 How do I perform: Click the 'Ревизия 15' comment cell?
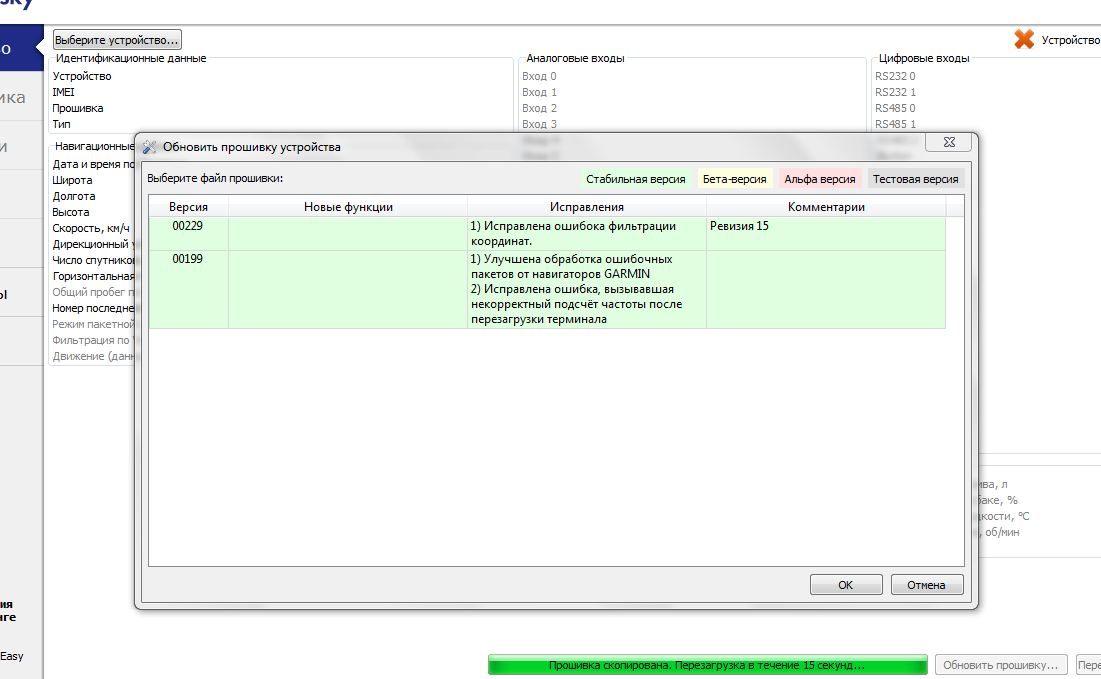tap(740, 227)
